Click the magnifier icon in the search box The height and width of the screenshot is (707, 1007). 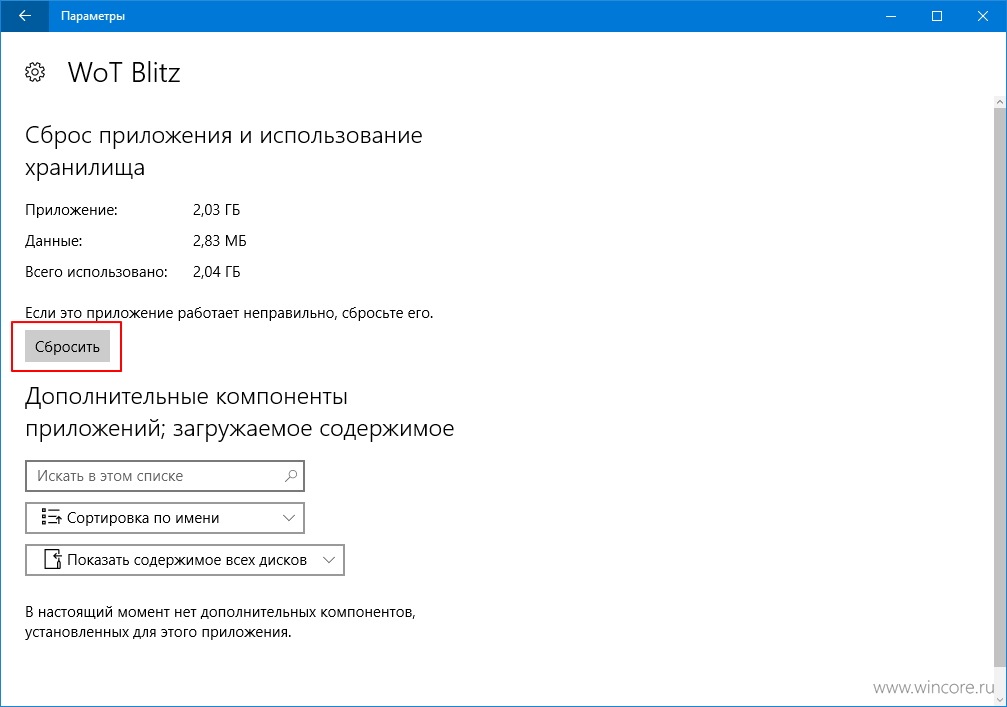pyautogui.click(x=290, y=476)
